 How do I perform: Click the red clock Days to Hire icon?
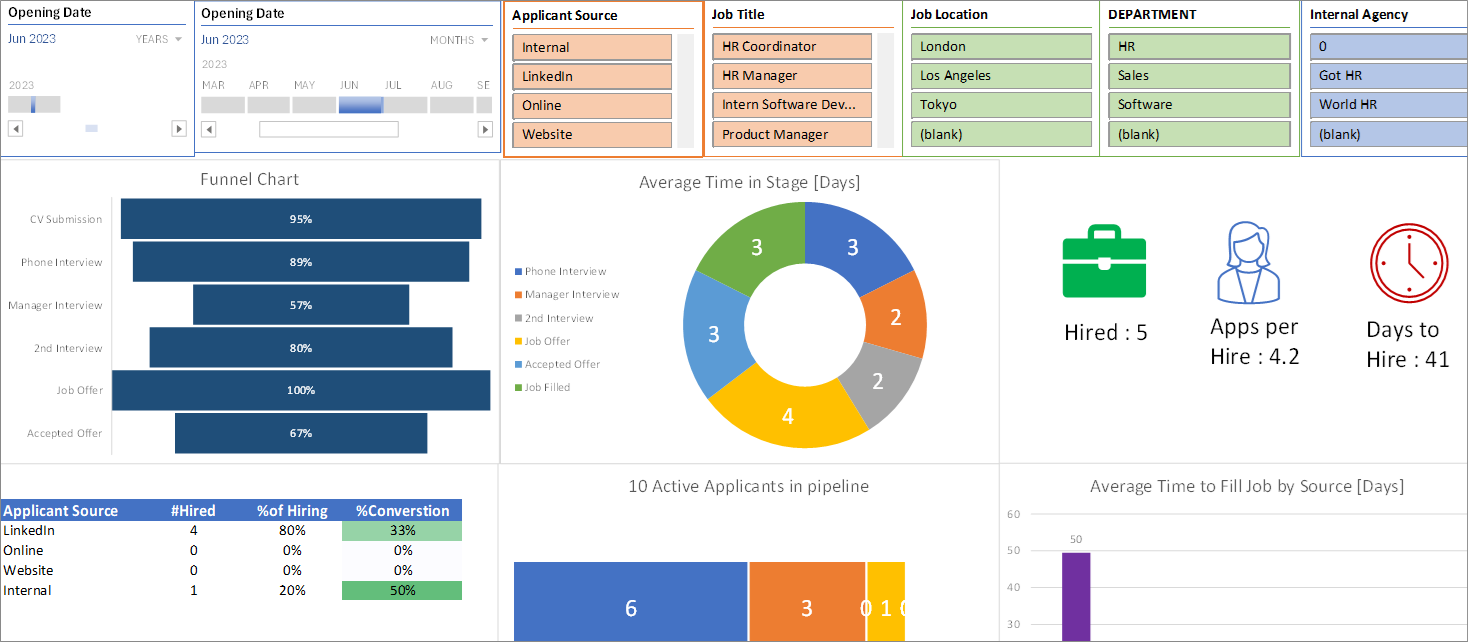pos(1409,262)
